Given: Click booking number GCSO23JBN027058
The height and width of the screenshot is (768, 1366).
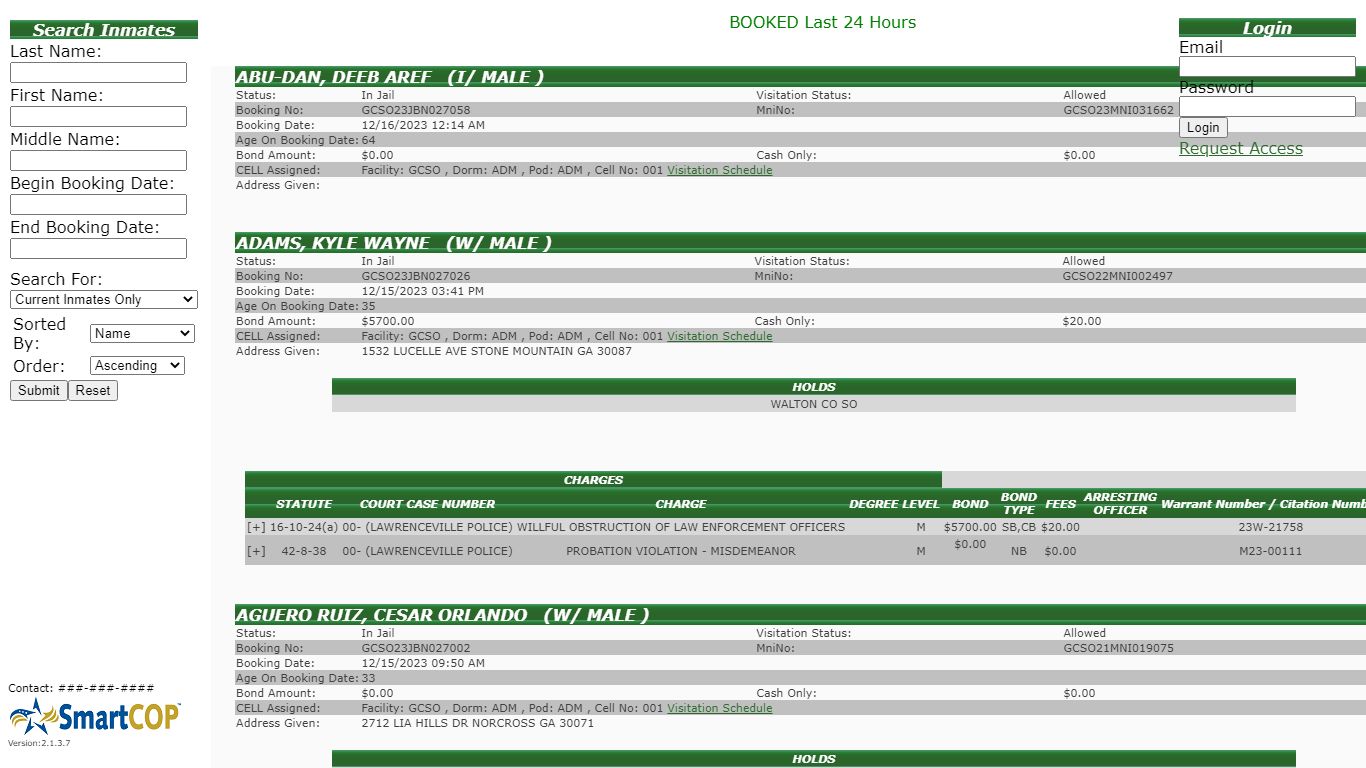Looking at the screenshot, I should pos(416,110).
